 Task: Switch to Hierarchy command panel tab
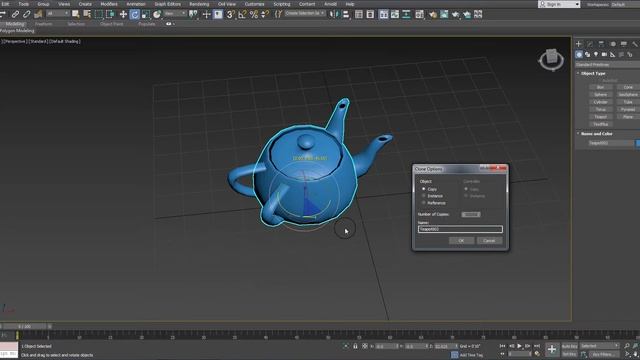point(601,44)
